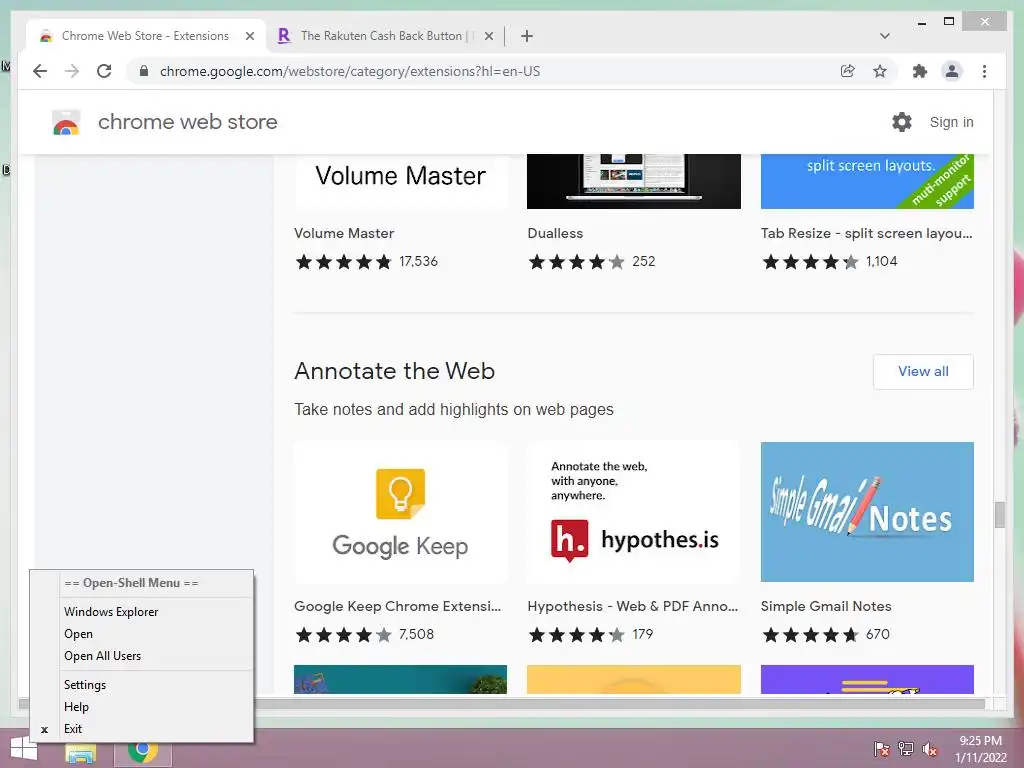Click Simple Gmail Notes' 670 rating count
This screenshot has width=1024, height=768.
(x=878, y=634)
